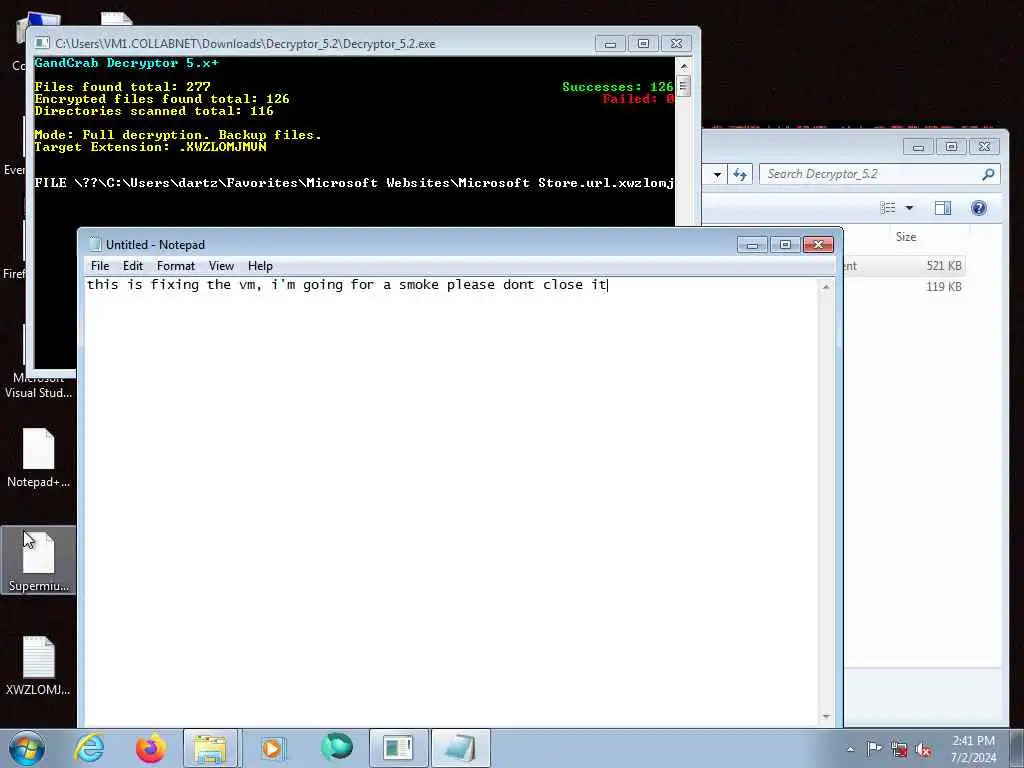Viewport: 1024px width, 768px height.
Task: Maximize the Untitled Notepad window
Action: point(785,245)
